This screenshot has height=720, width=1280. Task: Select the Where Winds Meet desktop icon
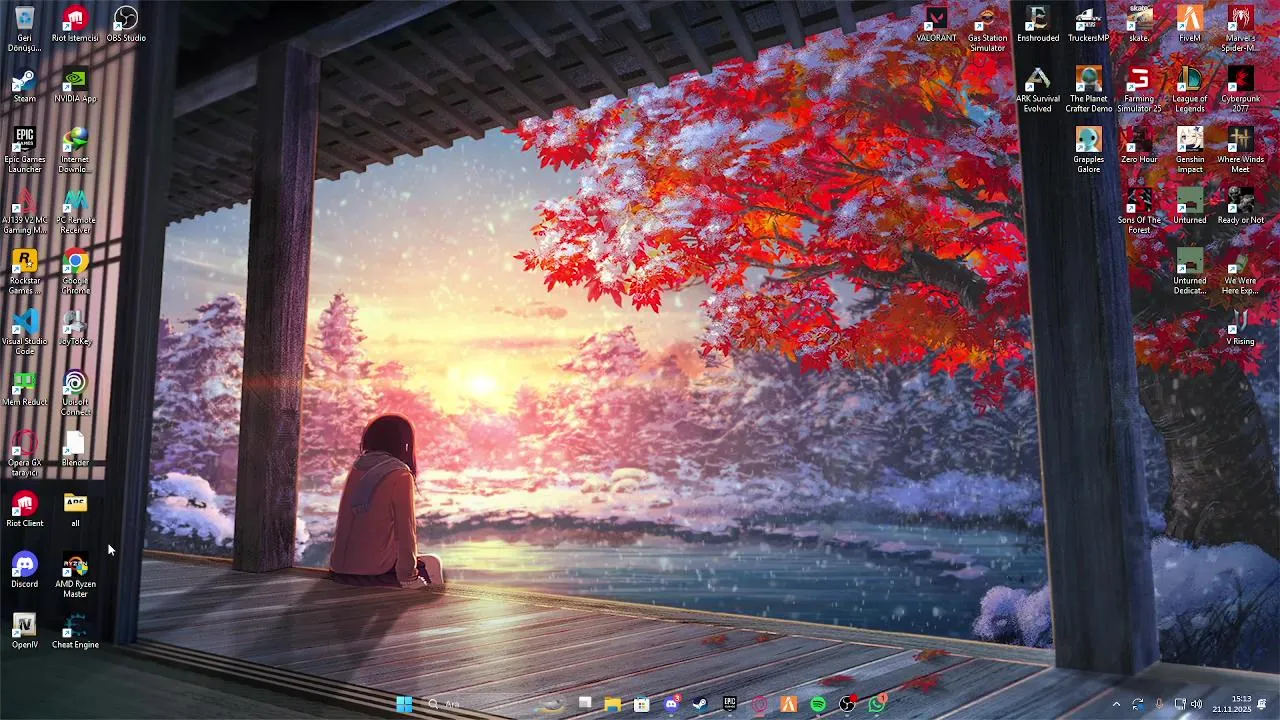(x=1240, y=150)
